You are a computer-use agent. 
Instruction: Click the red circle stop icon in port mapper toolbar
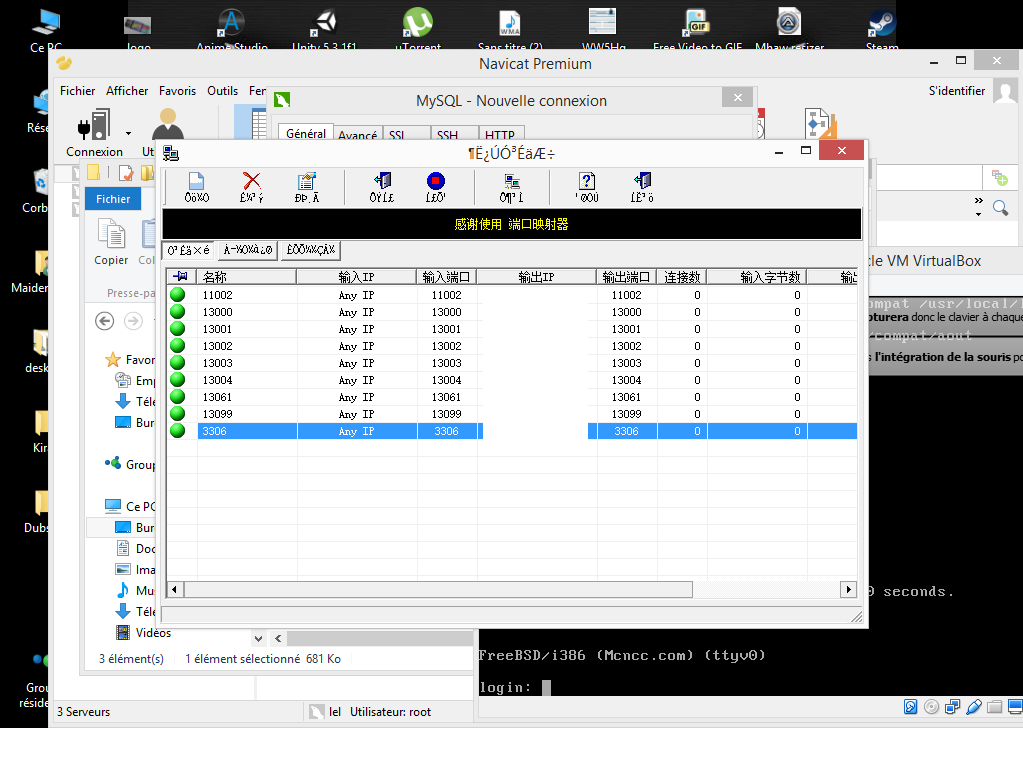point(436,181)
